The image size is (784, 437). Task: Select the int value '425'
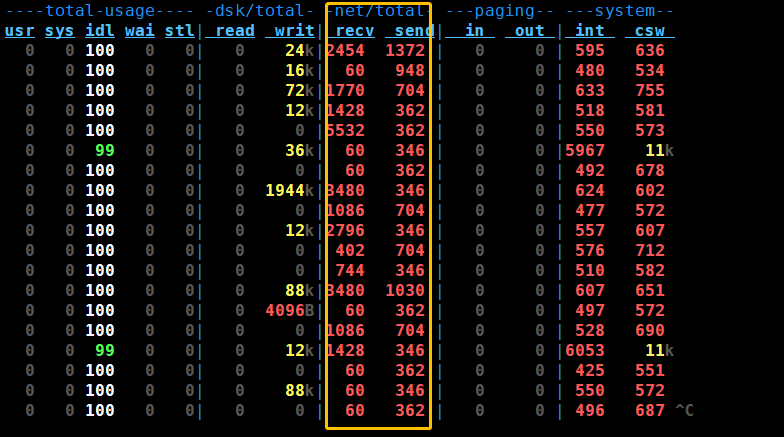590,370
